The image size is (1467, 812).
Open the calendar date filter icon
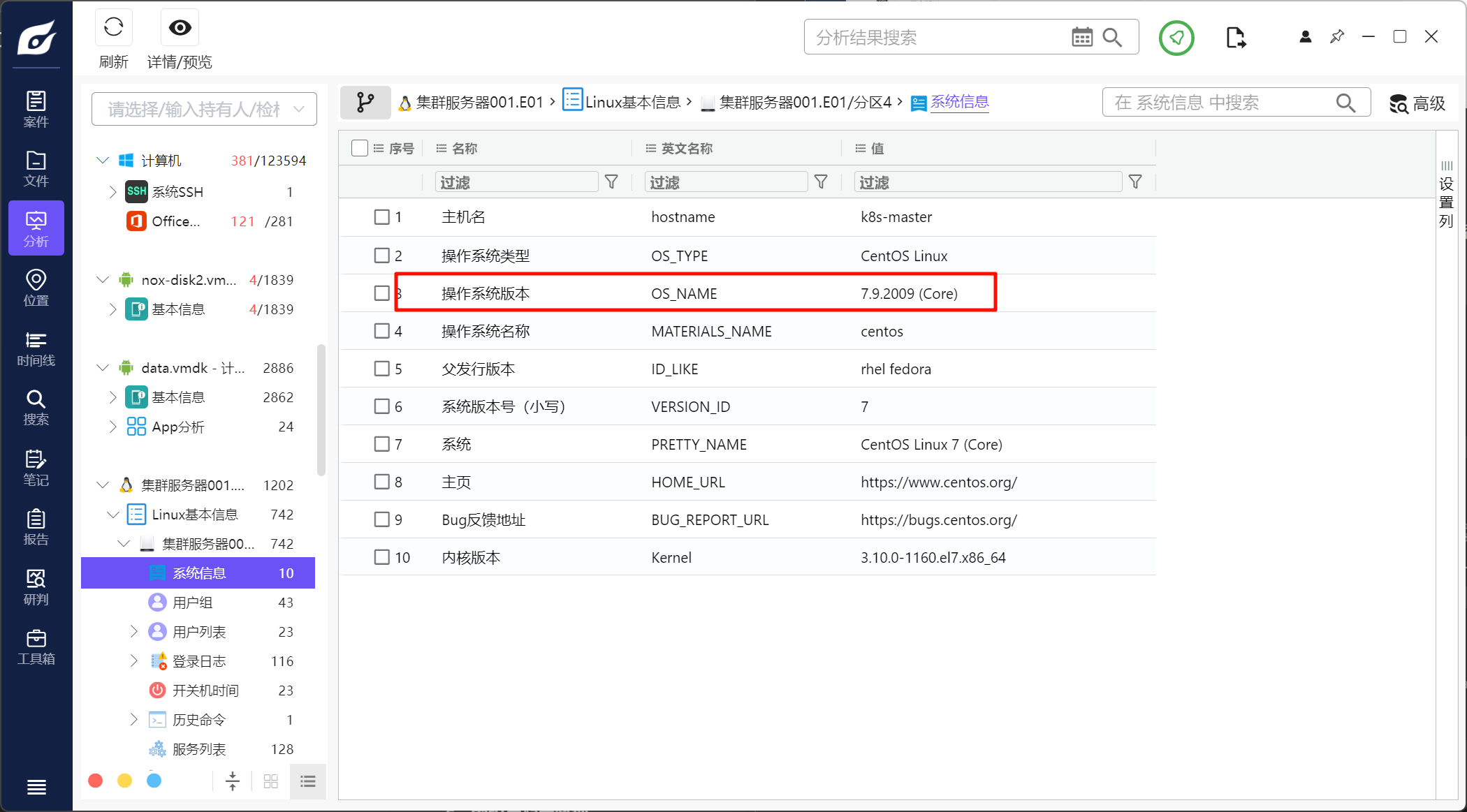[x=1081, y=38]
